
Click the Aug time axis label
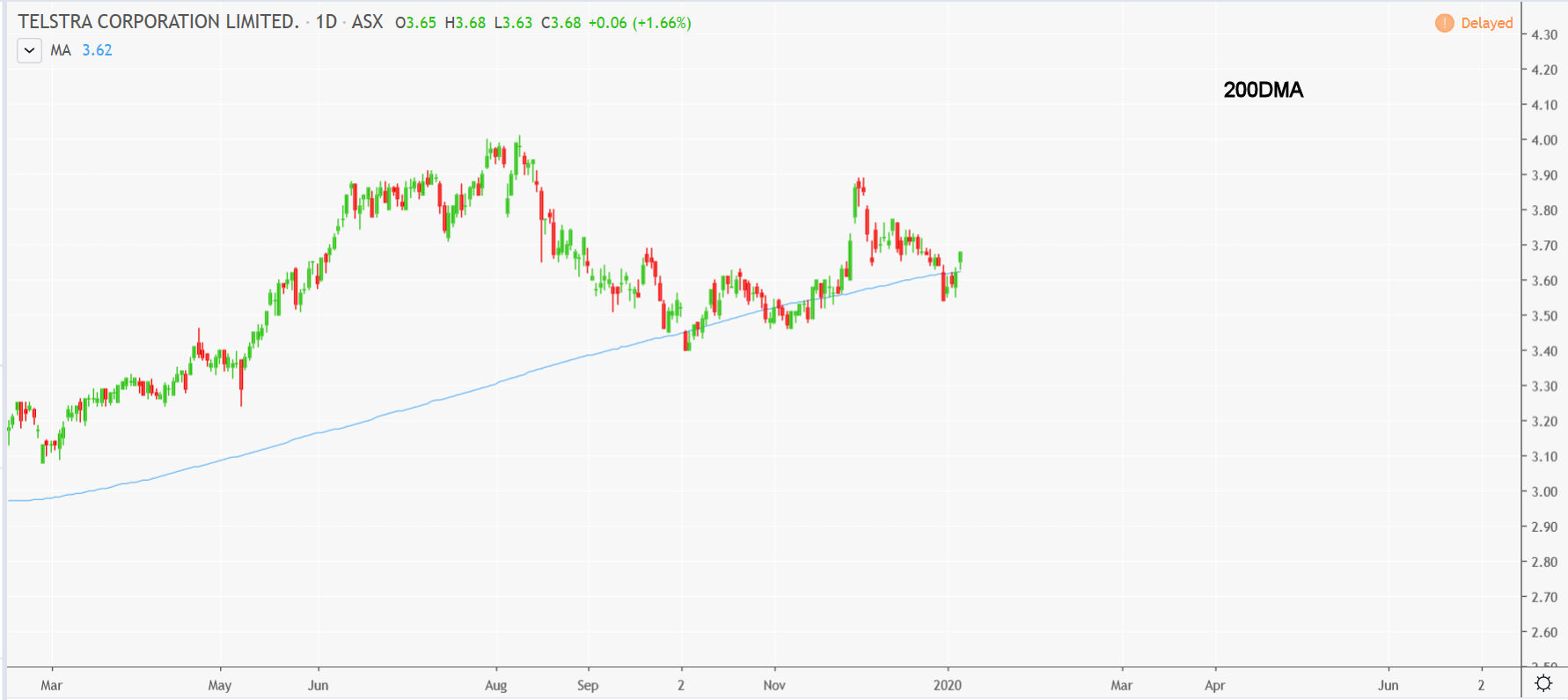[496, 685]
